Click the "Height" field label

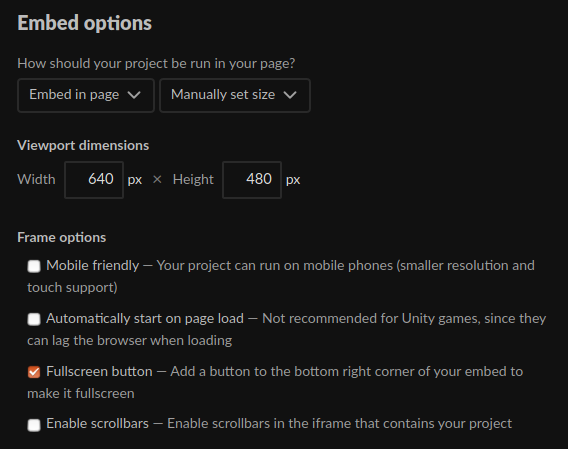(193, 180)
